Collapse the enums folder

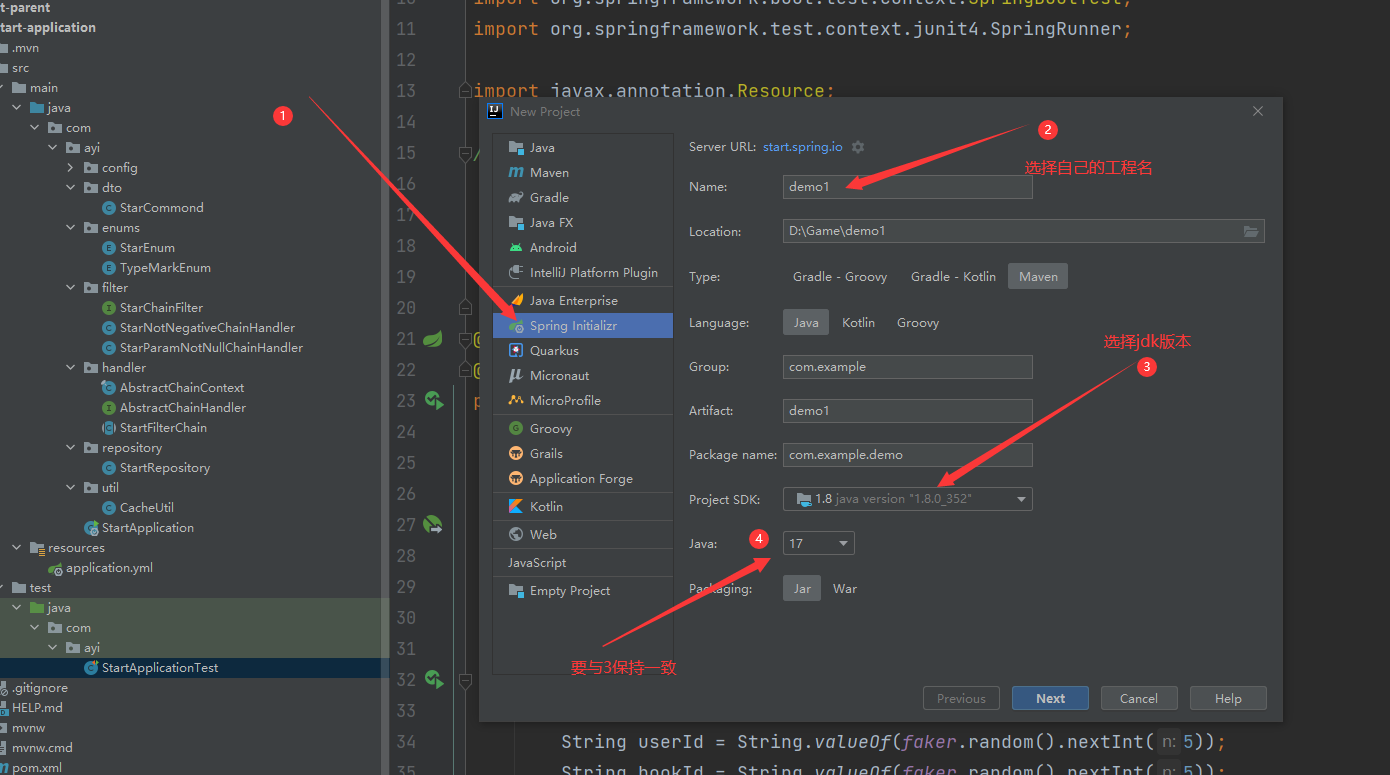click(x=71, y=228)
